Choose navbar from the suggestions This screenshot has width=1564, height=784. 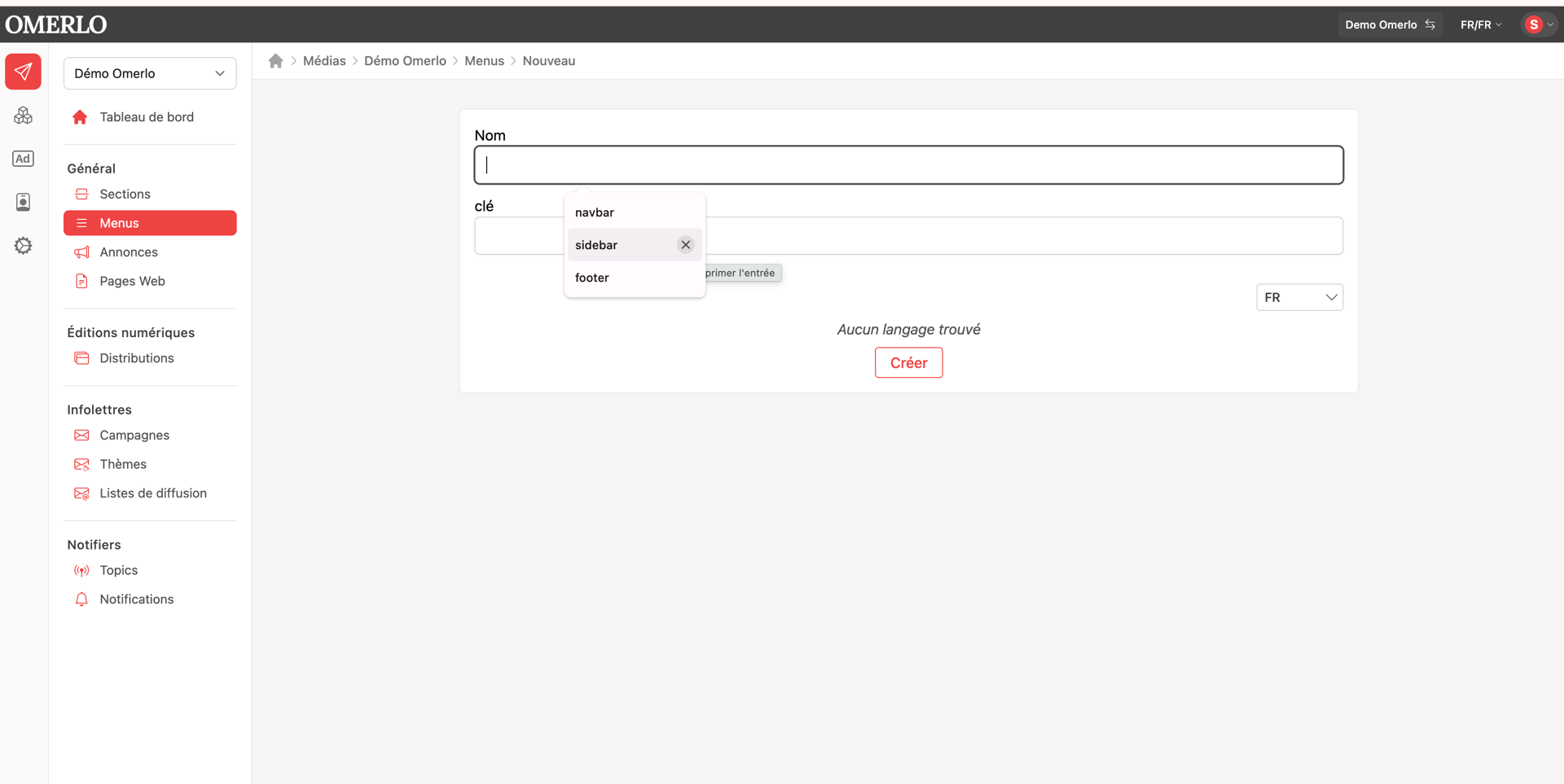635,212
